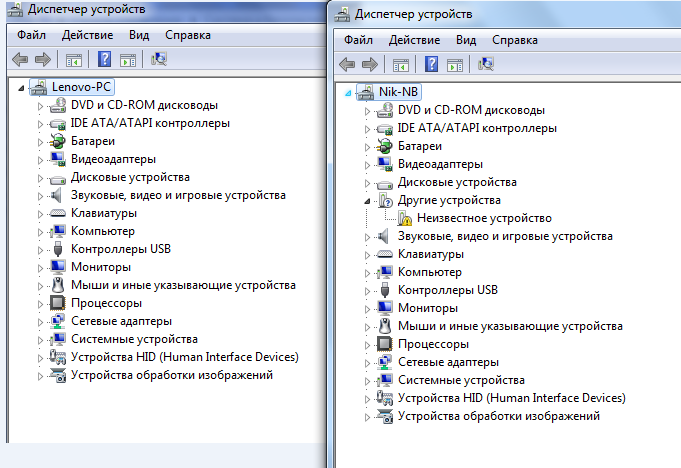Click Back arrow in Lenovo-PC window toolbar
The width and height of the screenshot is (681, 468).
(x=20, y=59)
